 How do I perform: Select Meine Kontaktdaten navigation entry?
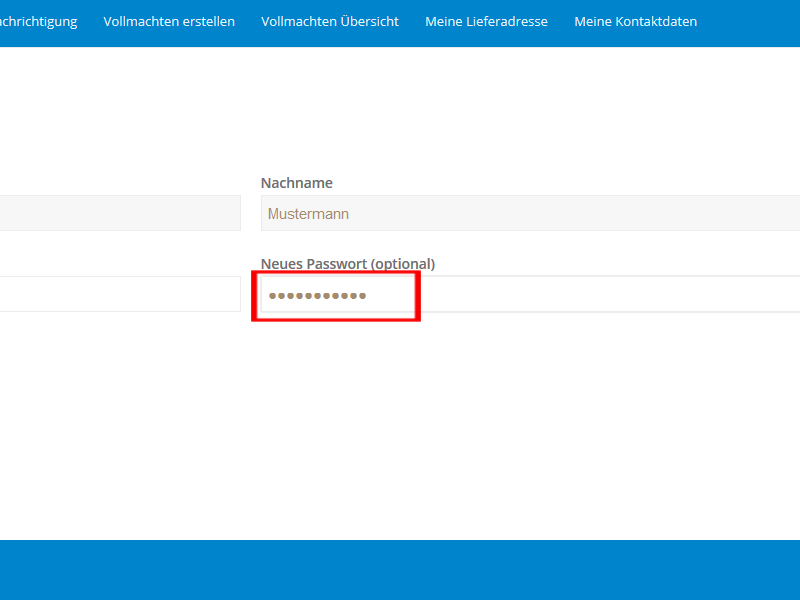[x=635, y=22]
